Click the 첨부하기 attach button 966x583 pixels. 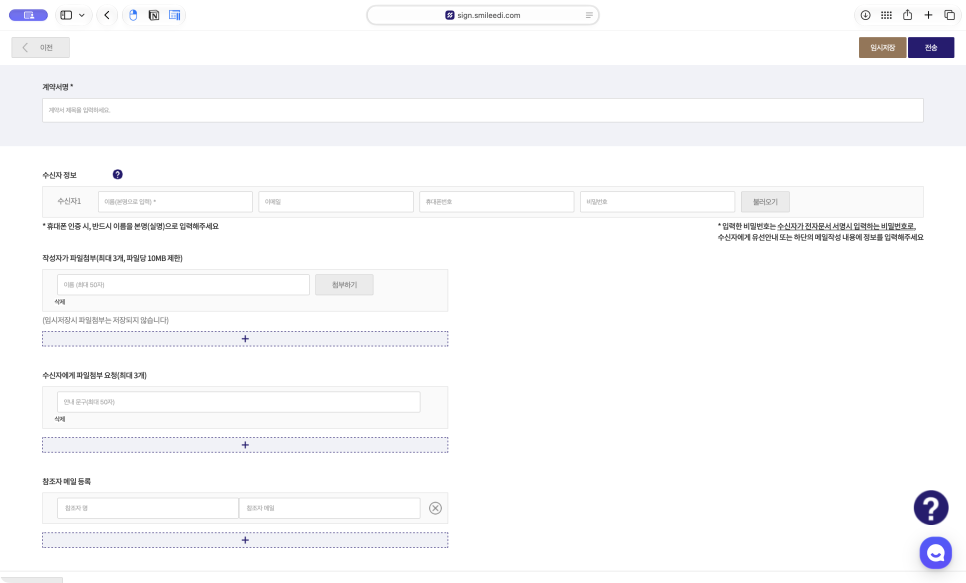[344, 285]
